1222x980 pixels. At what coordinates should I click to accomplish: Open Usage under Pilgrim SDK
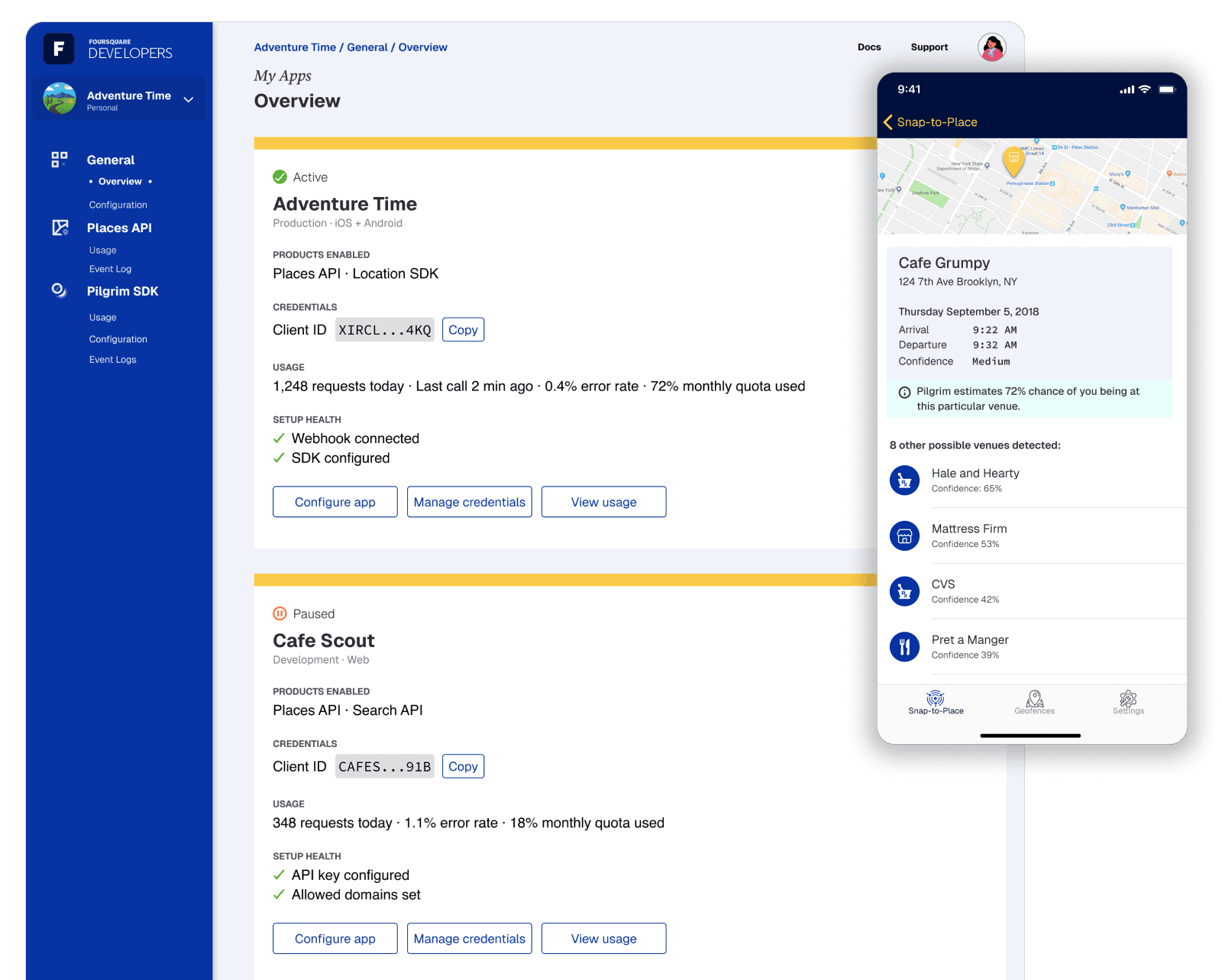point(103,318)
